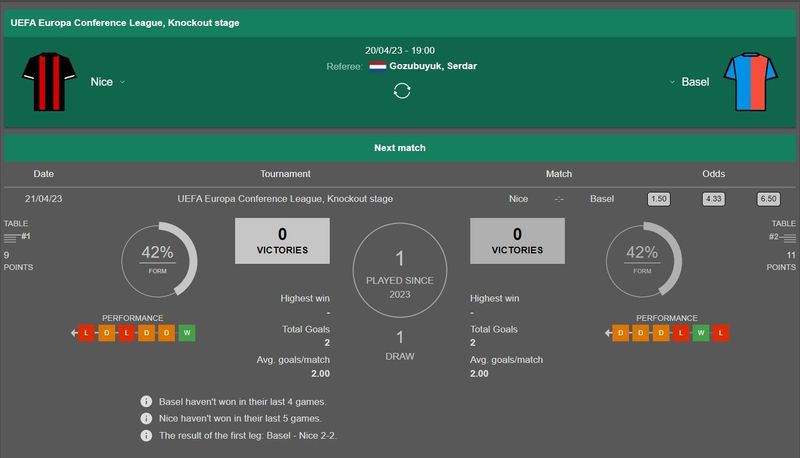Click Nice's first orange D performance badge
Screen dimensions: 800x458
(x=107, y=333)
